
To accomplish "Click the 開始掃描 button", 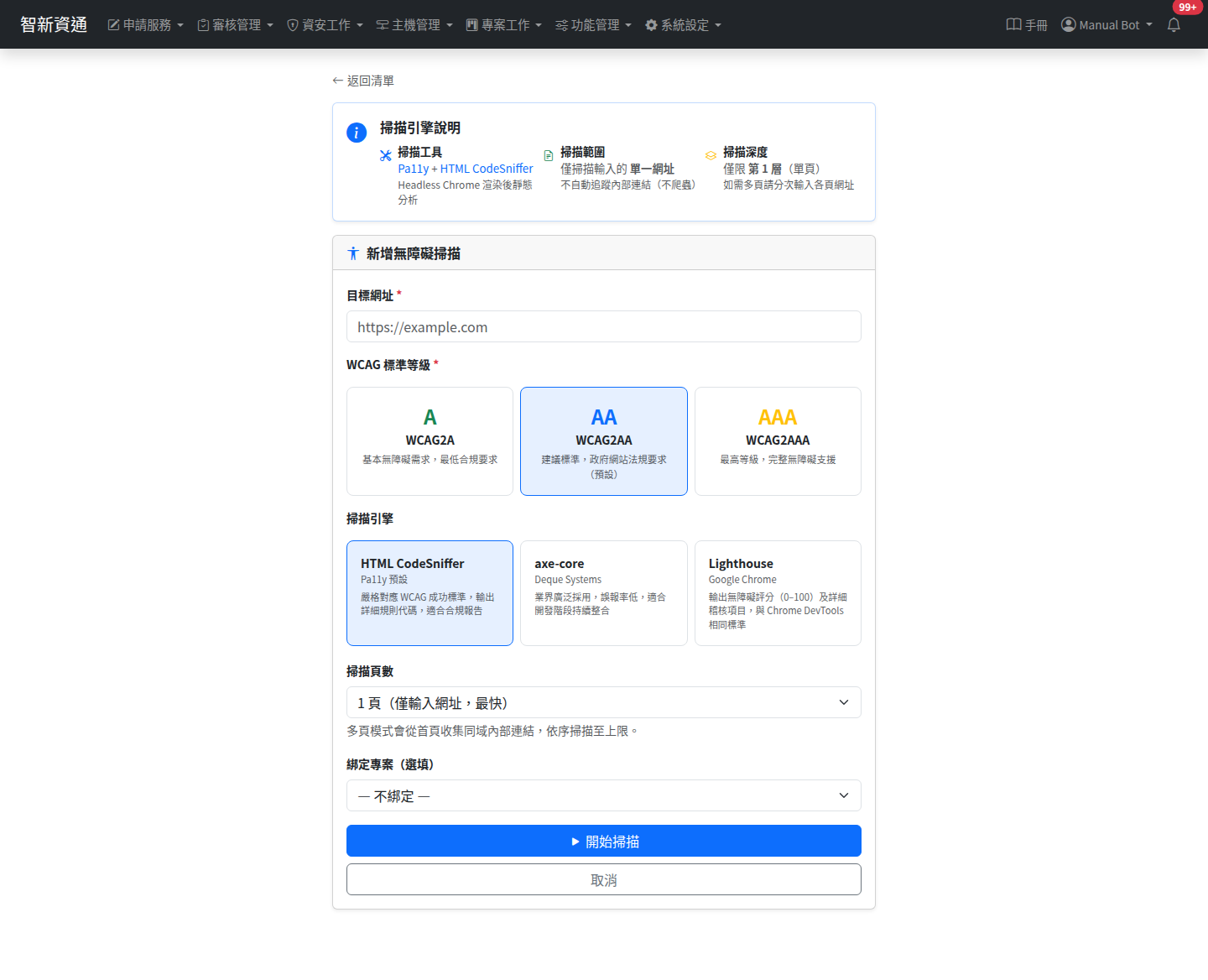I will [604, 841].
